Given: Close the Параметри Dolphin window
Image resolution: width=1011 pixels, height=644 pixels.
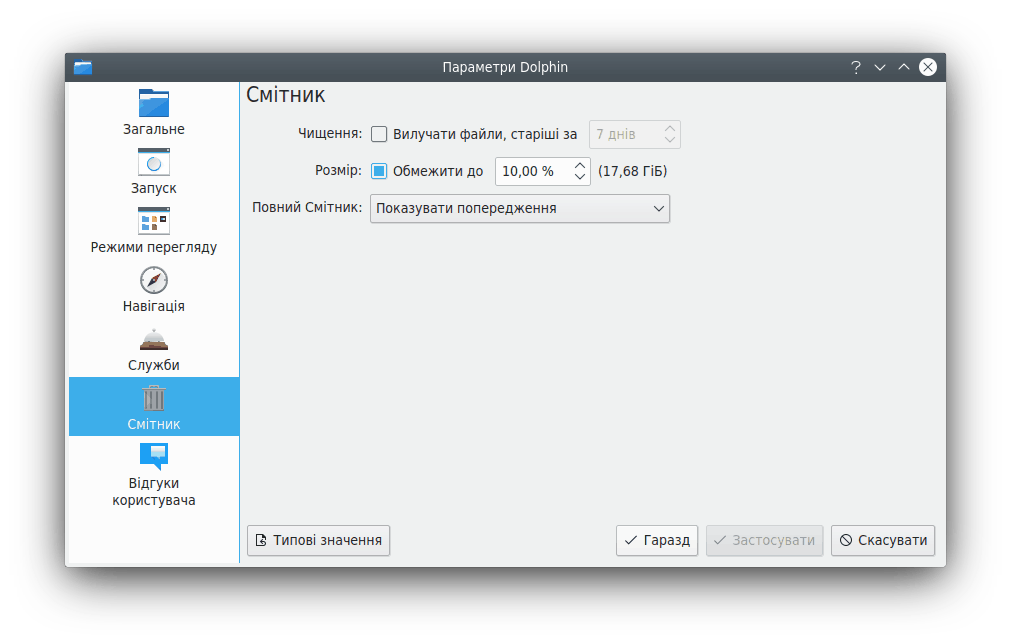Looking at the screenshot, I should click(928, 67).
